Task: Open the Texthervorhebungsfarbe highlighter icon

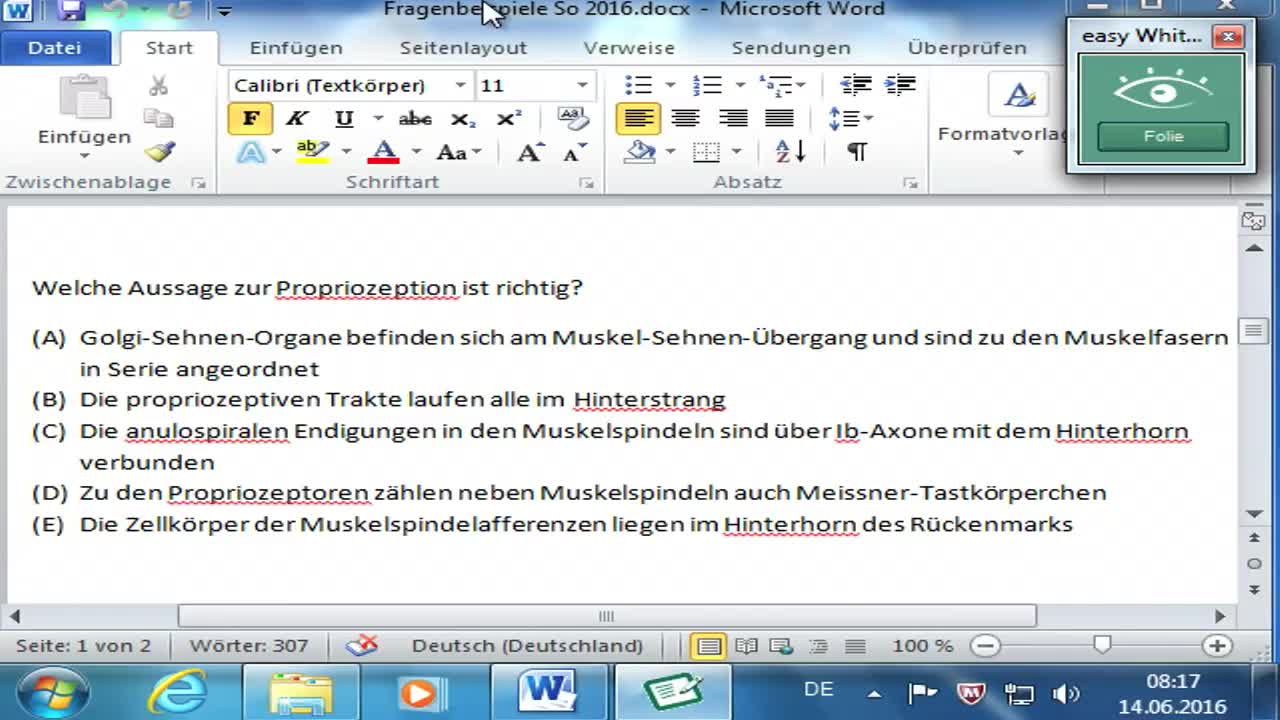Action: [x=311, y=152]
